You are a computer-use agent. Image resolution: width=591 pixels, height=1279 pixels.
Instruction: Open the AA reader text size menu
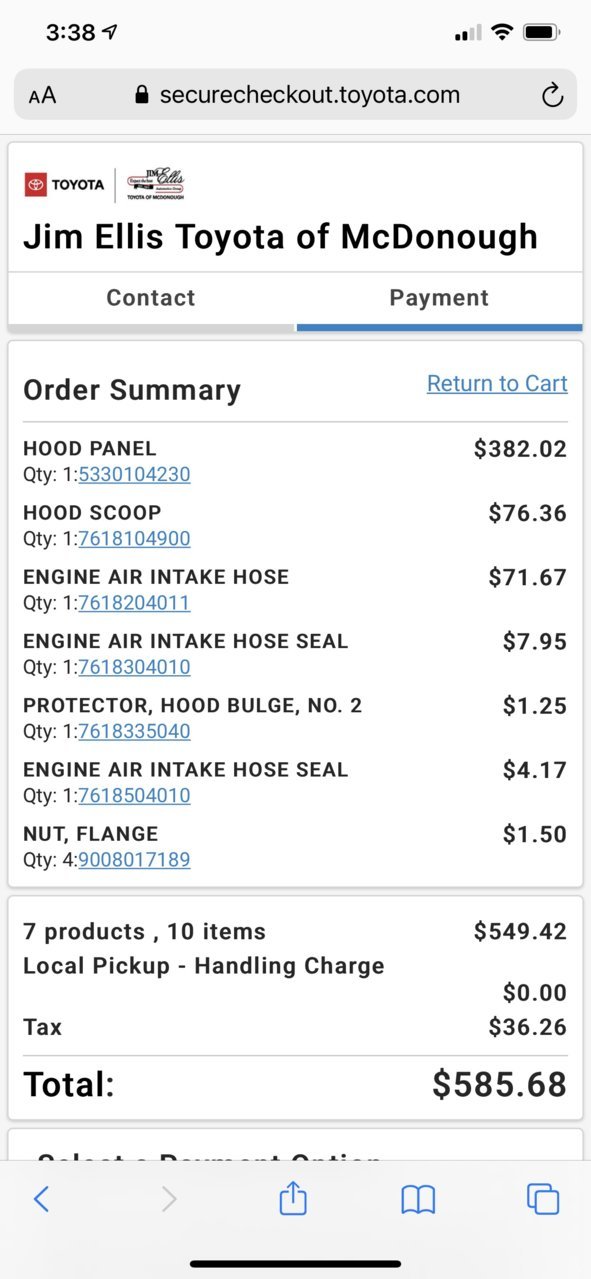(x=42, y=96)
